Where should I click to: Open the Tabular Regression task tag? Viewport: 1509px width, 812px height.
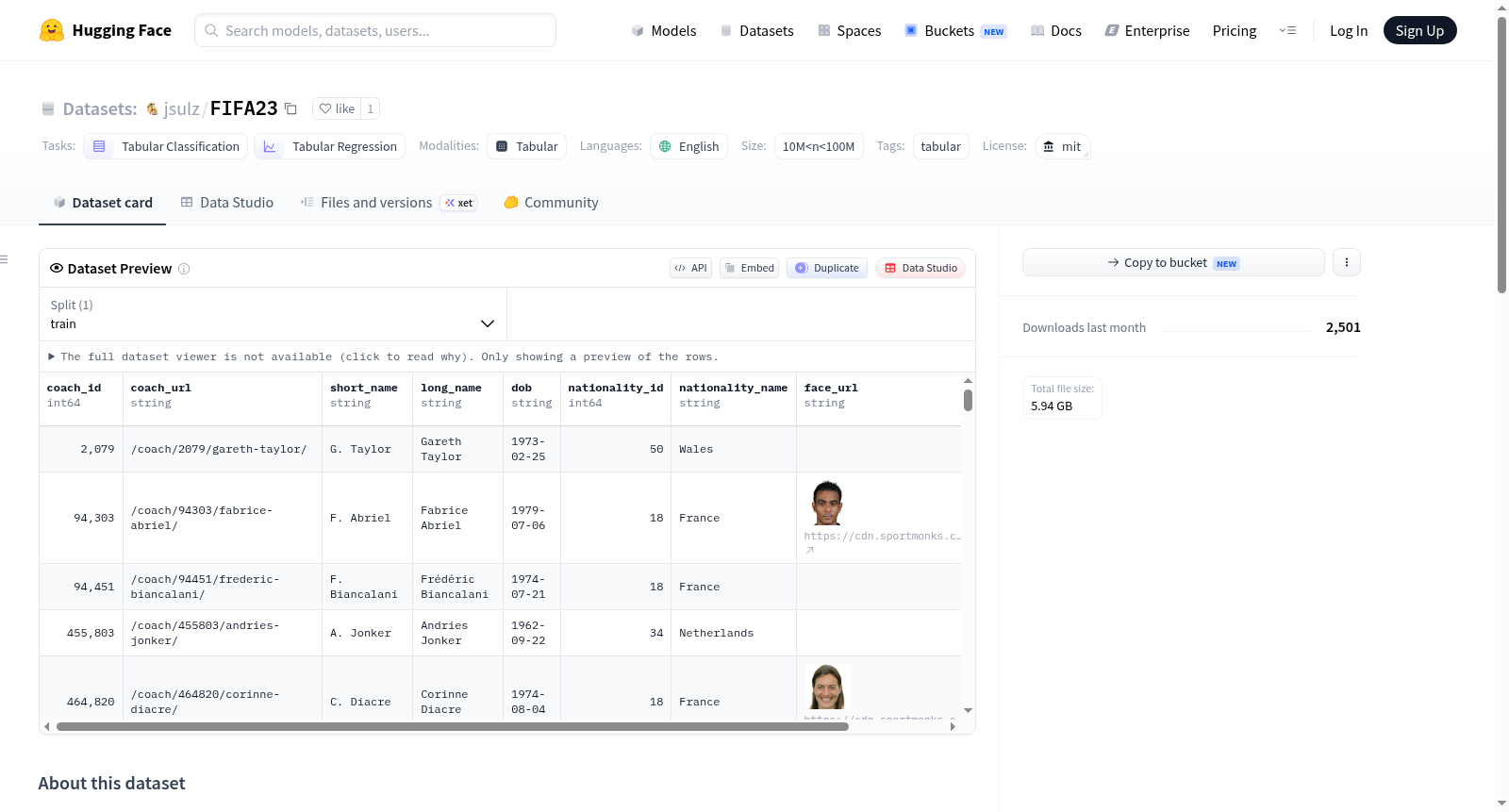(330, 146)
